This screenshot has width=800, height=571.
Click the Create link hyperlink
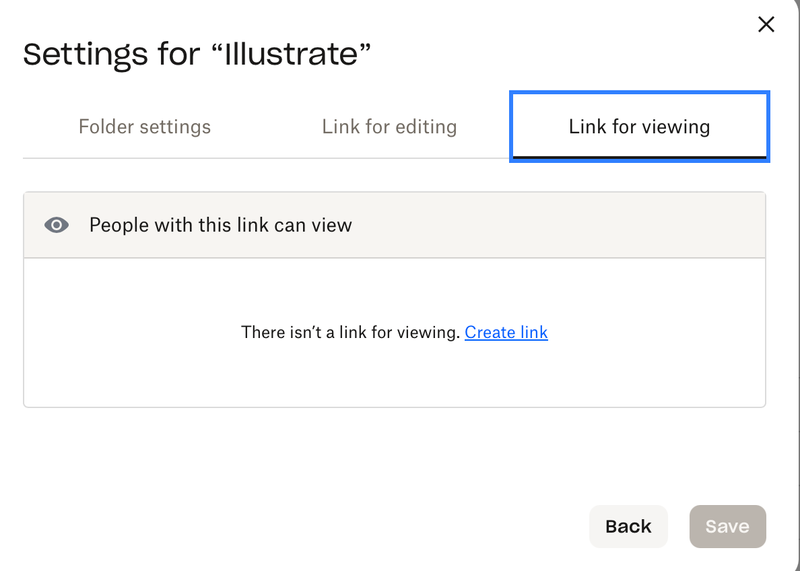506,332
